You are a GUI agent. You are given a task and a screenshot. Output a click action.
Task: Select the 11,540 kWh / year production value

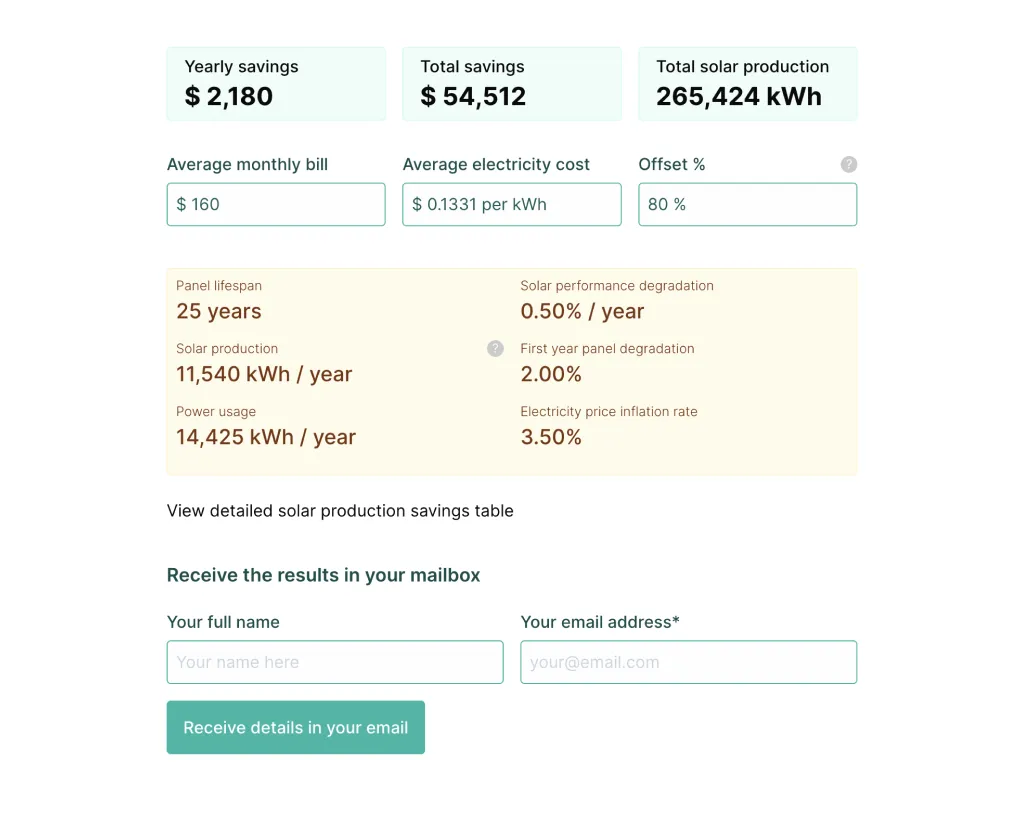coord(264,375)
